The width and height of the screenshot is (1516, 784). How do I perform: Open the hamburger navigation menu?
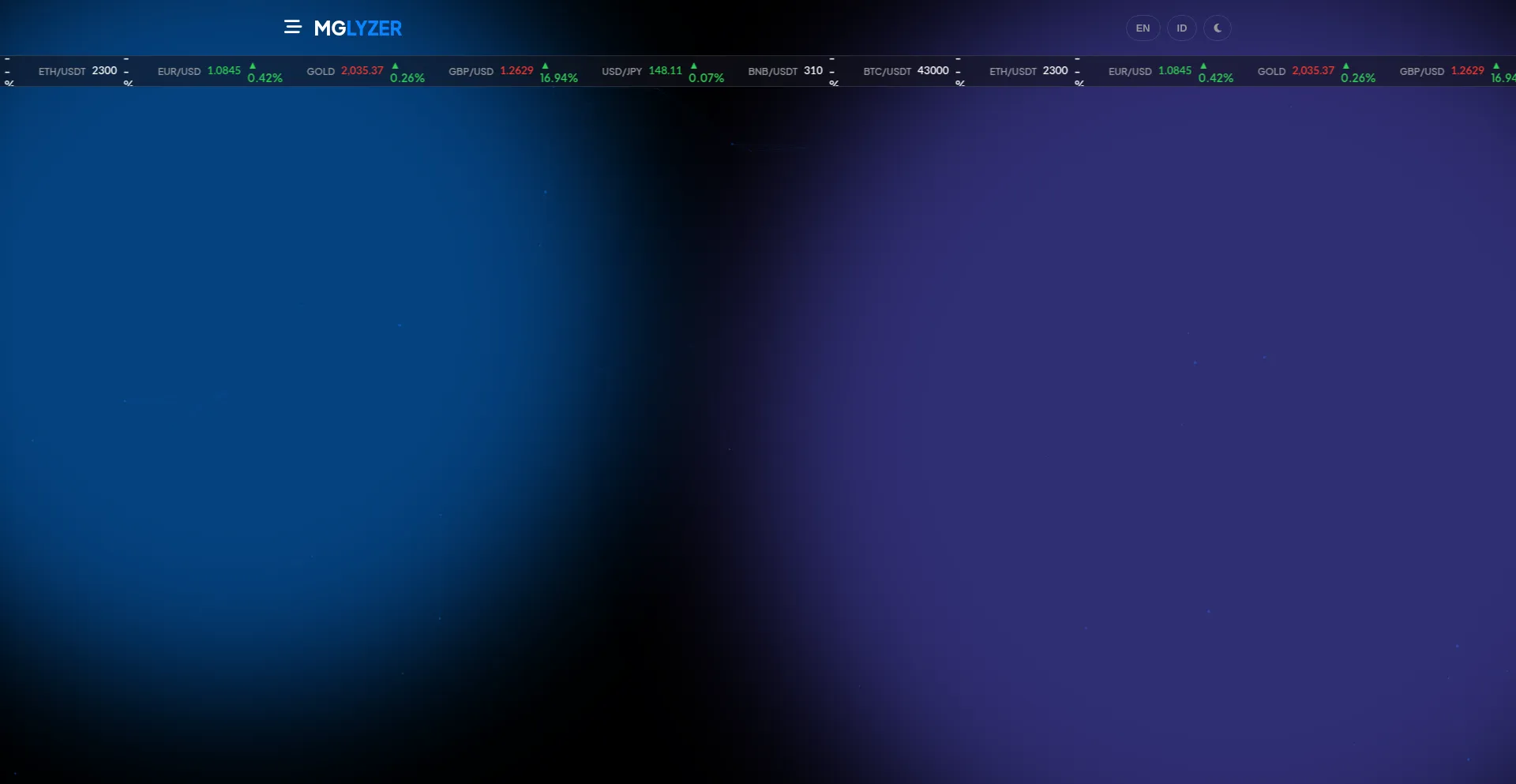(x=293, y=28)
